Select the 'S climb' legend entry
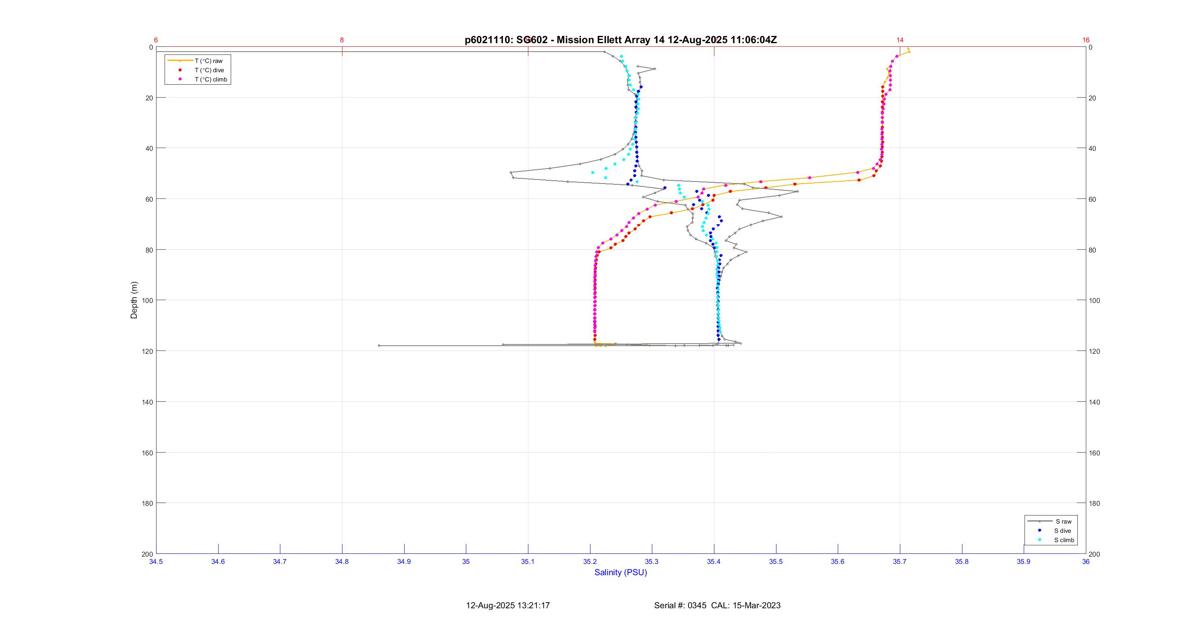The image size is (1200, 622). 1066,540
